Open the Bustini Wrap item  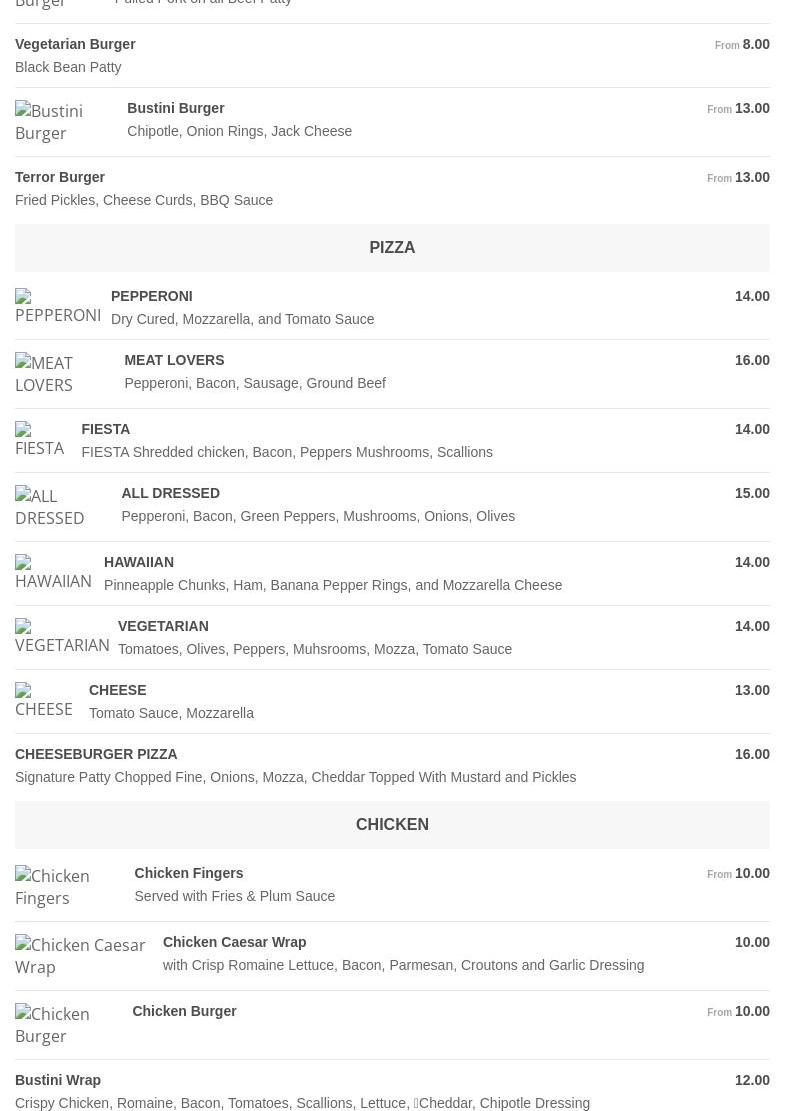click(58, 1081)
